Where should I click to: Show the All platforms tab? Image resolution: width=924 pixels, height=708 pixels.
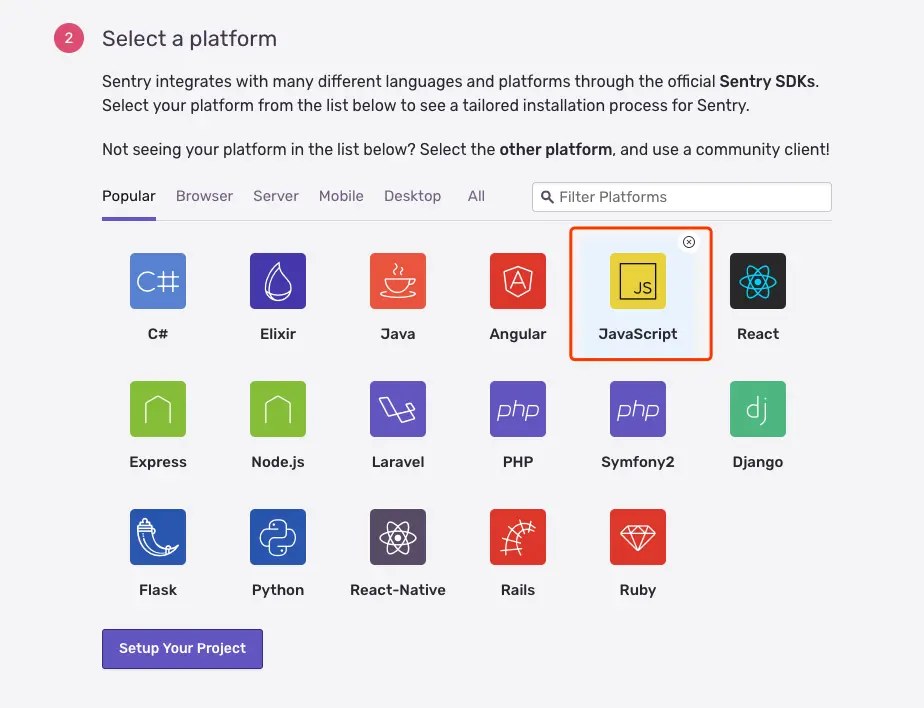(x=476, y=196)
